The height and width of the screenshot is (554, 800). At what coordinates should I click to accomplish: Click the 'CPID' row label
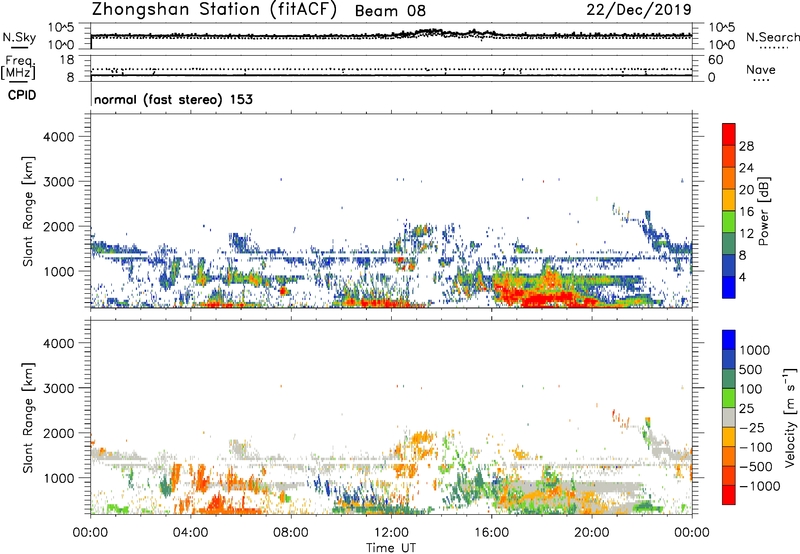click(x=22, y=95)
